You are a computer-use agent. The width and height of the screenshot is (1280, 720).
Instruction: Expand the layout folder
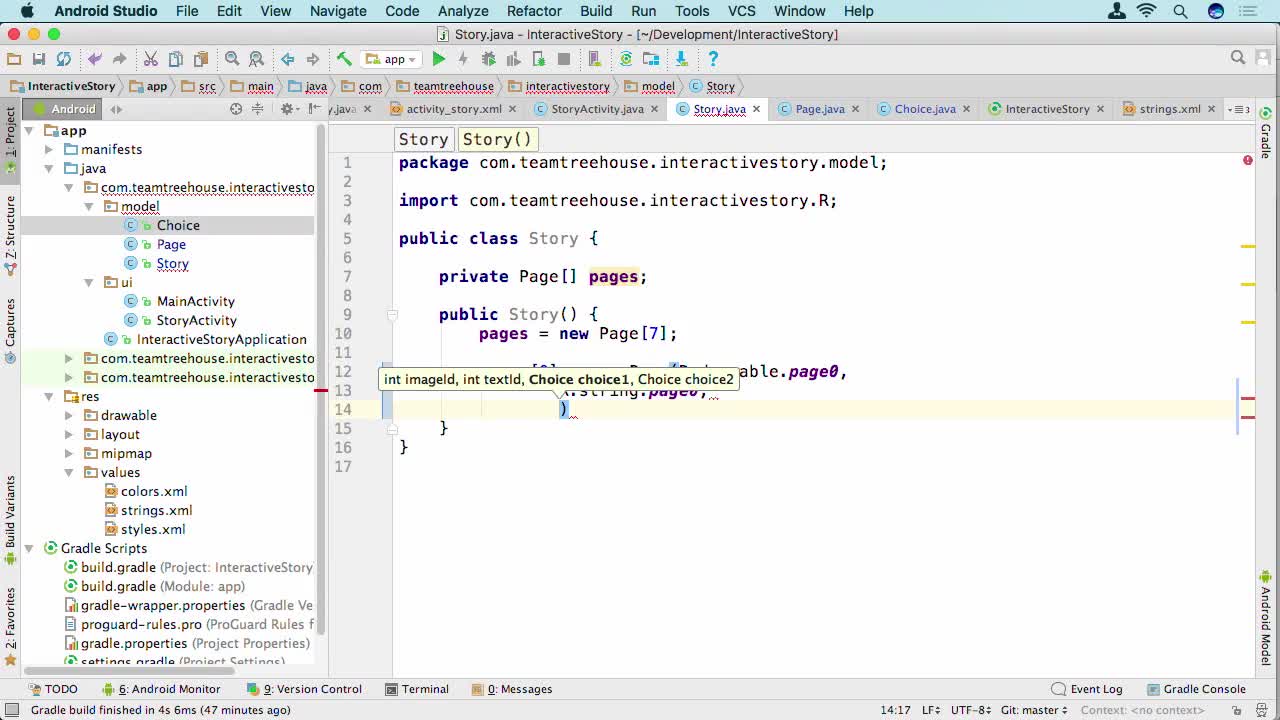click(69, 435)
